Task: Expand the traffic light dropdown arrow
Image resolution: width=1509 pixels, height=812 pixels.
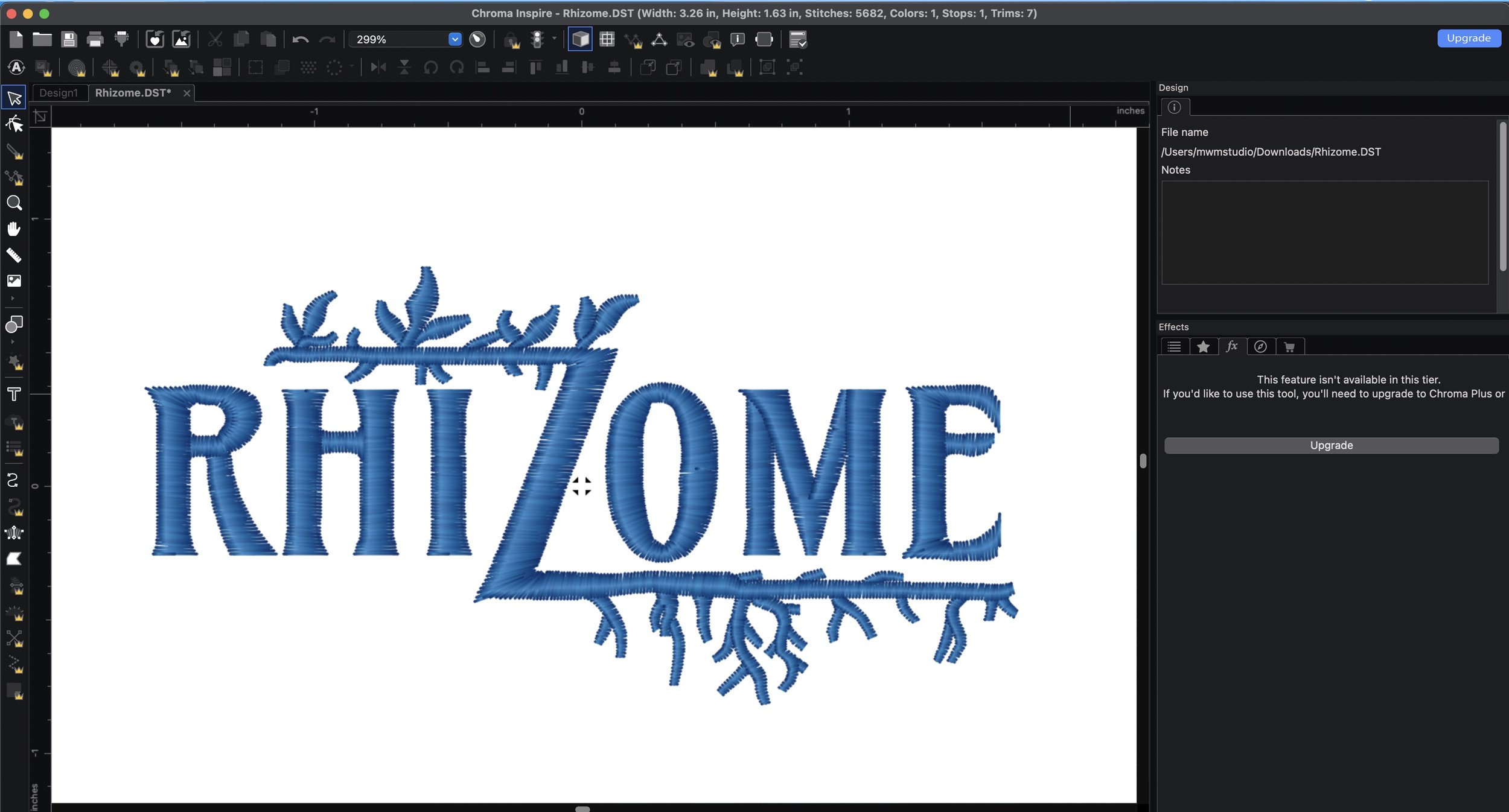Action: 554,38
